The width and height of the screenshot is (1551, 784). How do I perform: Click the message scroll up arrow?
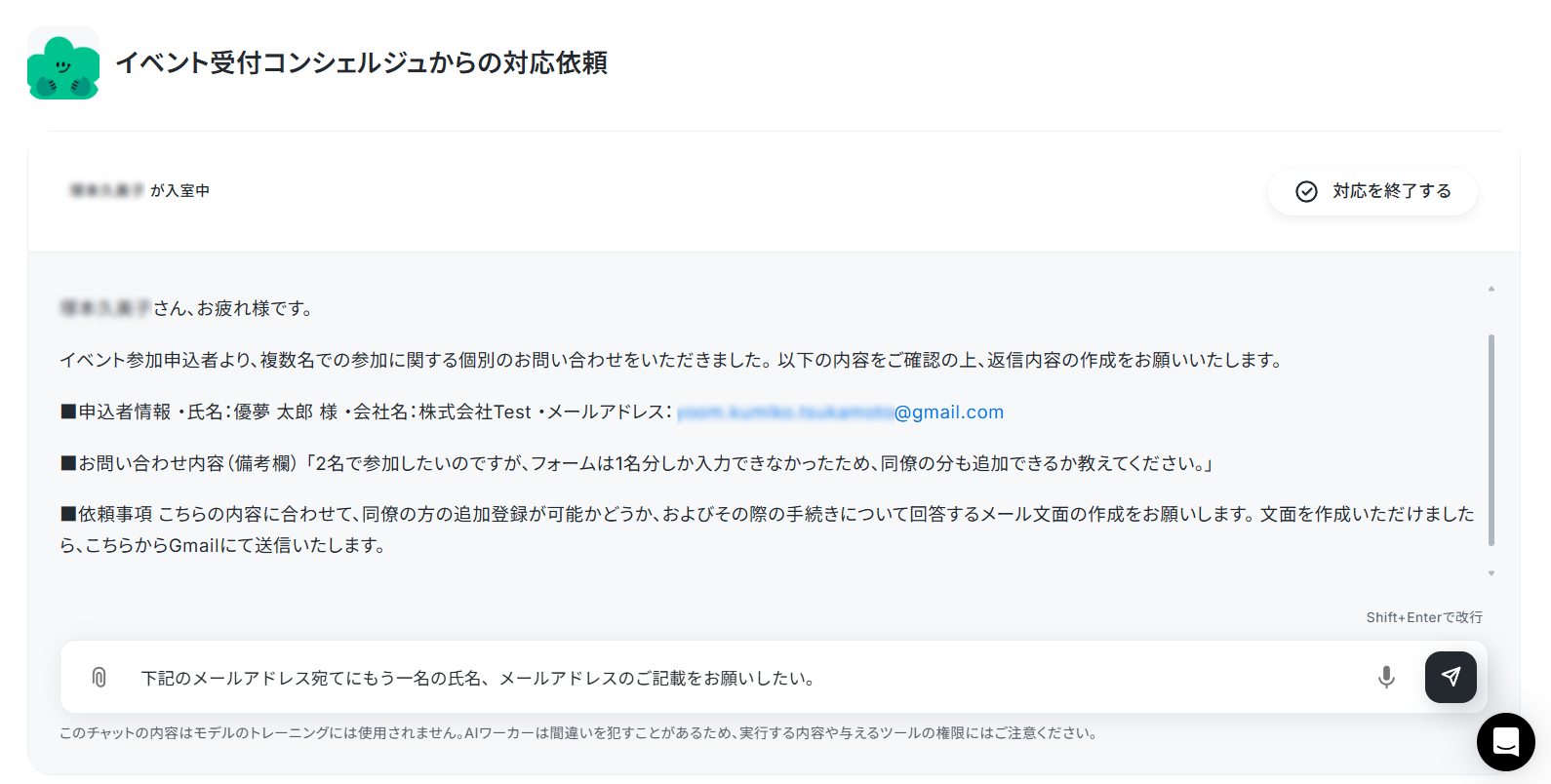pos(1491,289)
